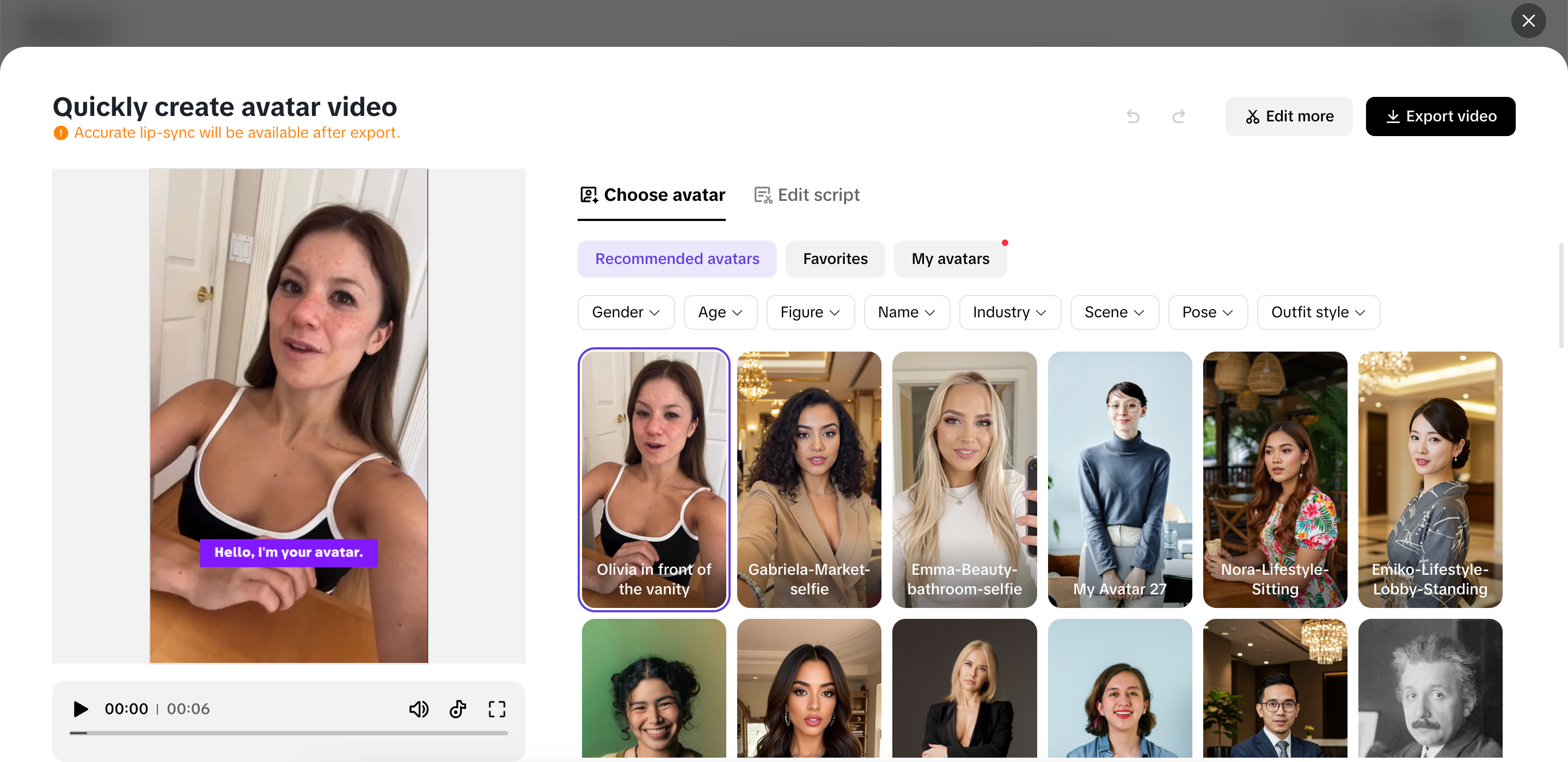Click the TikTok preview icon
Image resolution: width=1568 pixels, height=762 pixels.
[458, 709]
